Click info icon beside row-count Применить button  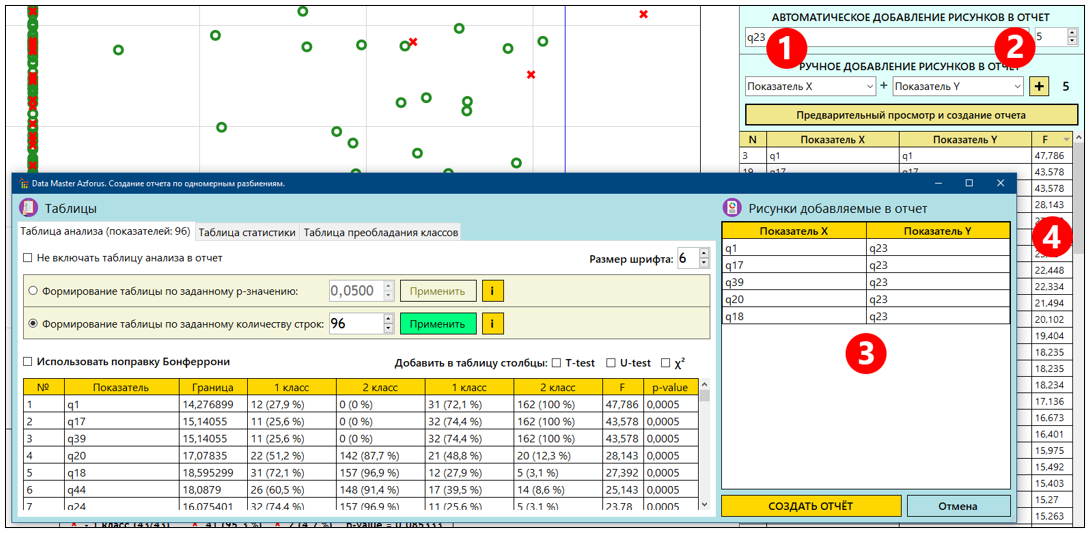(x=491, y=324)
